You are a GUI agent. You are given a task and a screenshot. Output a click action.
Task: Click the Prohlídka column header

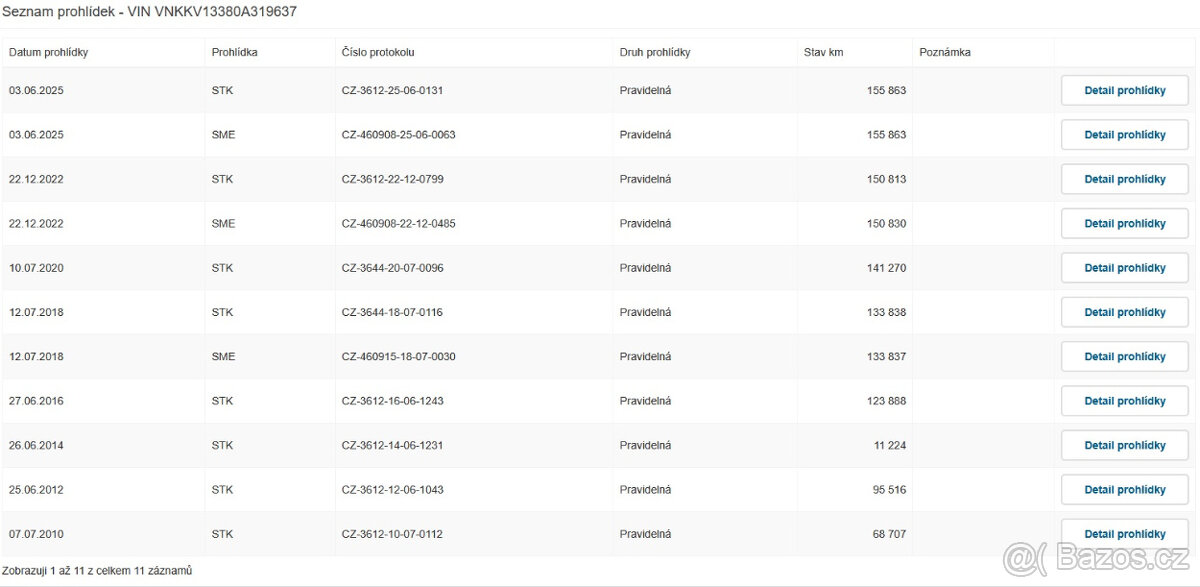[x=235, y=52]
